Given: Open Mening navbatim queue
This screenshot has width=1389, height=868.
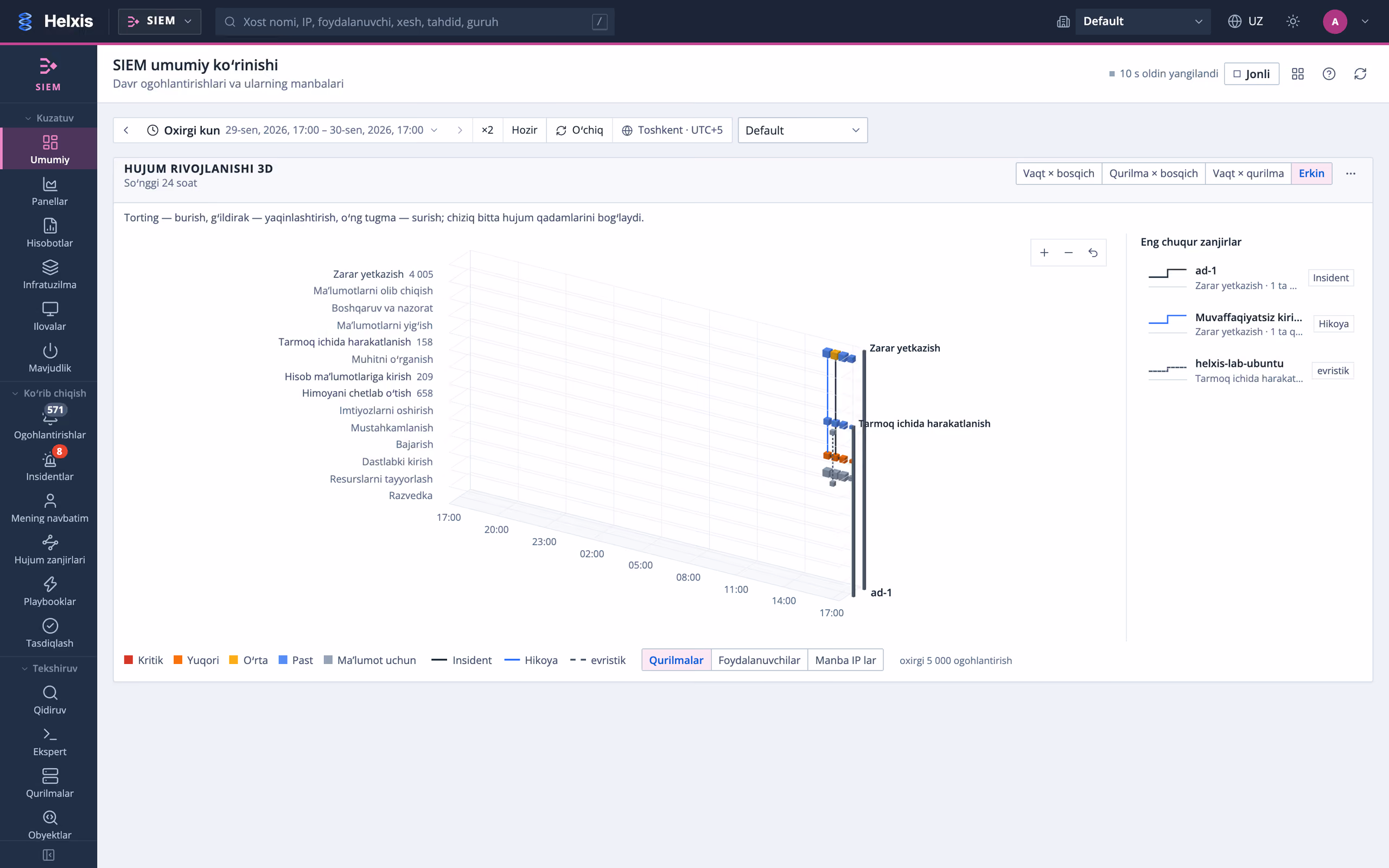Looking at the screenshot, I should 49,508.
